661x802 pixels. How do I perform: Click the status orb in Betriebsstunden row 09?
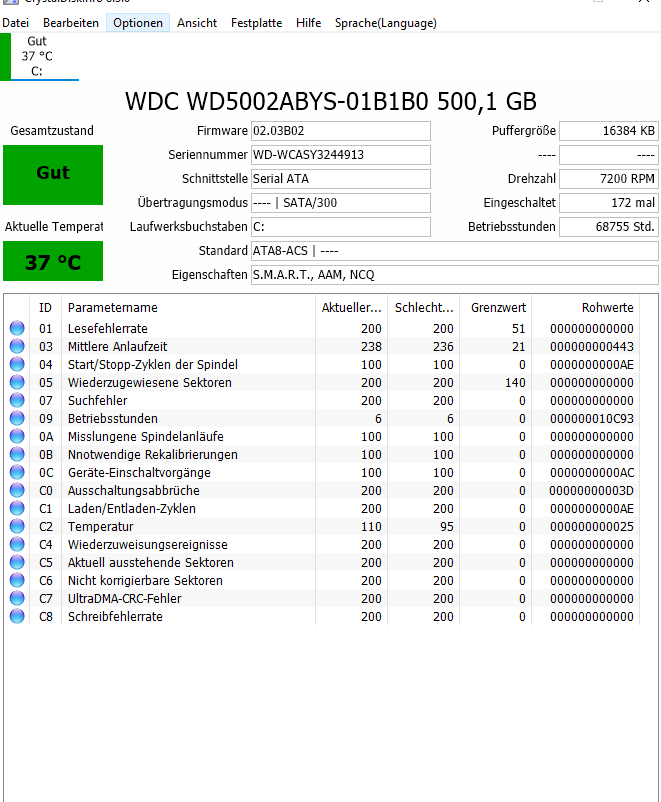click(17, 418)
